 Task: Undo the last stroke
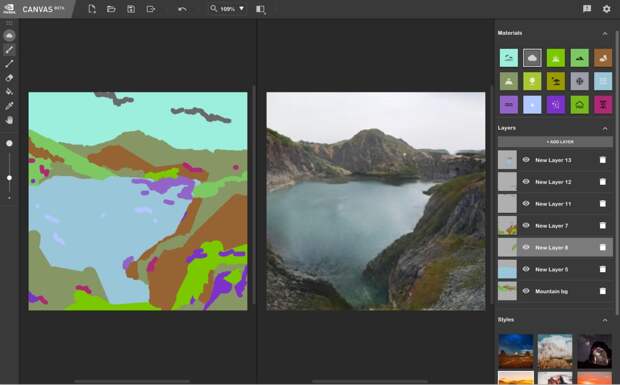pos(182,9)
